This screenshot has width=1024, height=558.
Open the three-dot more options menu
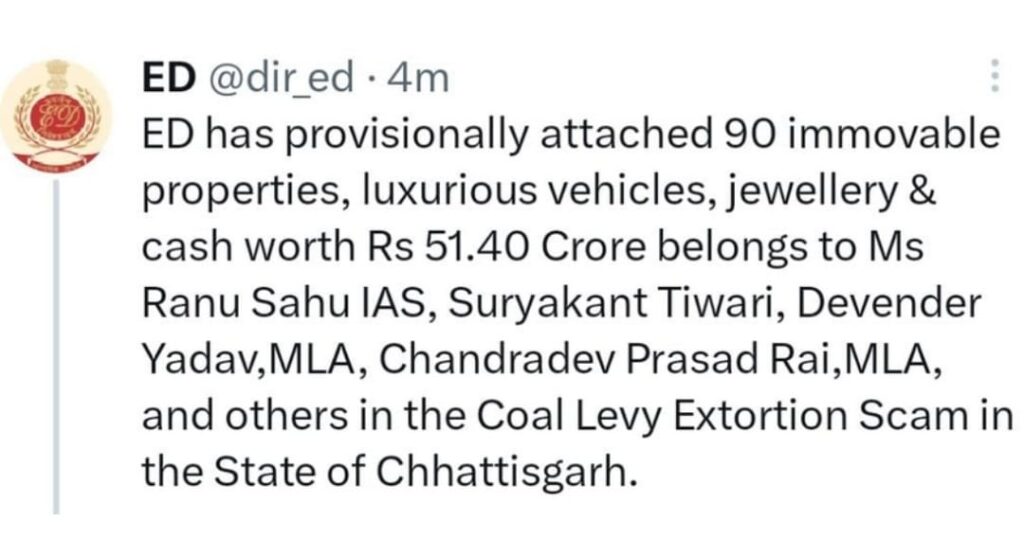click(995, 76)
